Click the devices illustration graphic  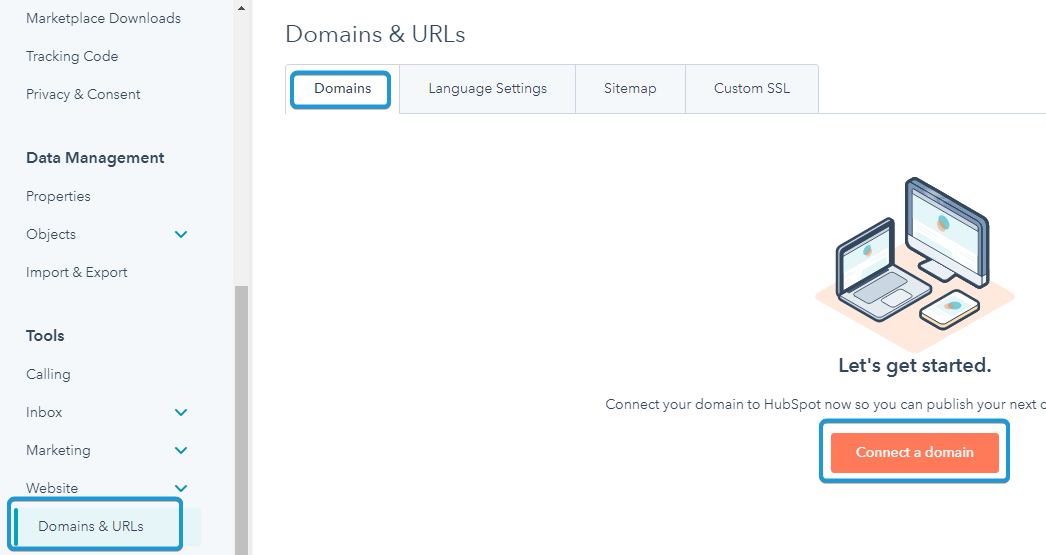(915, 263)
